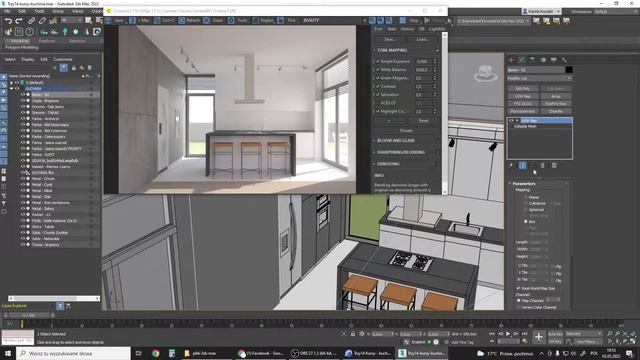Open the project path dropdown in toolbar
This screenshot has width=640, height=360.
point(493,20)
